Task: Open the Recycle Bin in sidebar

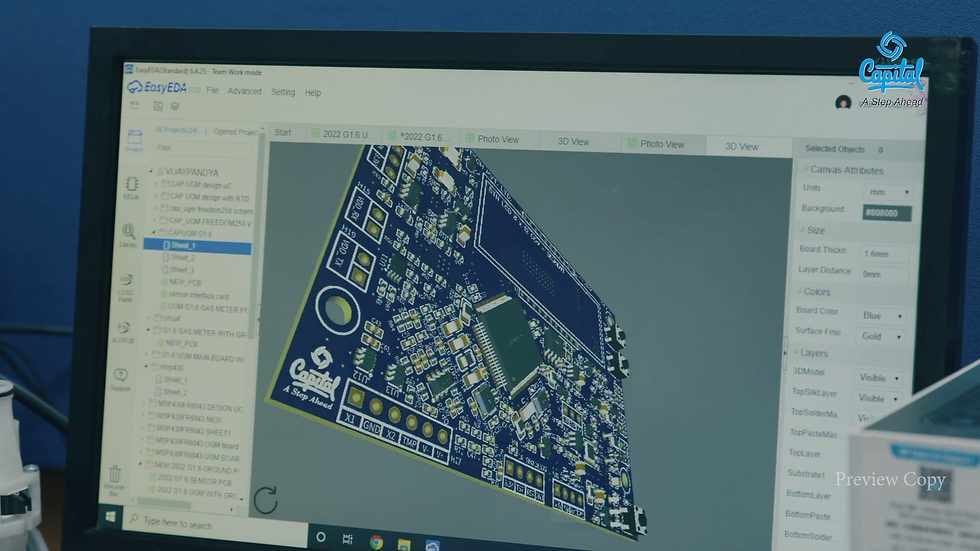Action: click(x=115, y=480)
